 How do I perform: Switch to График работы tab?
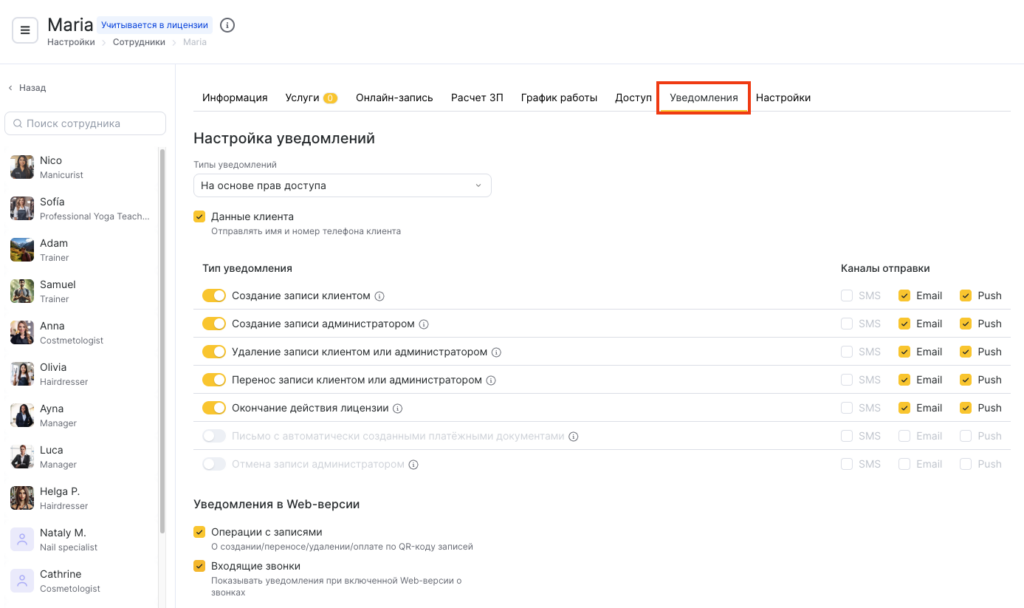pyautogui.click(x=559, y=98)
